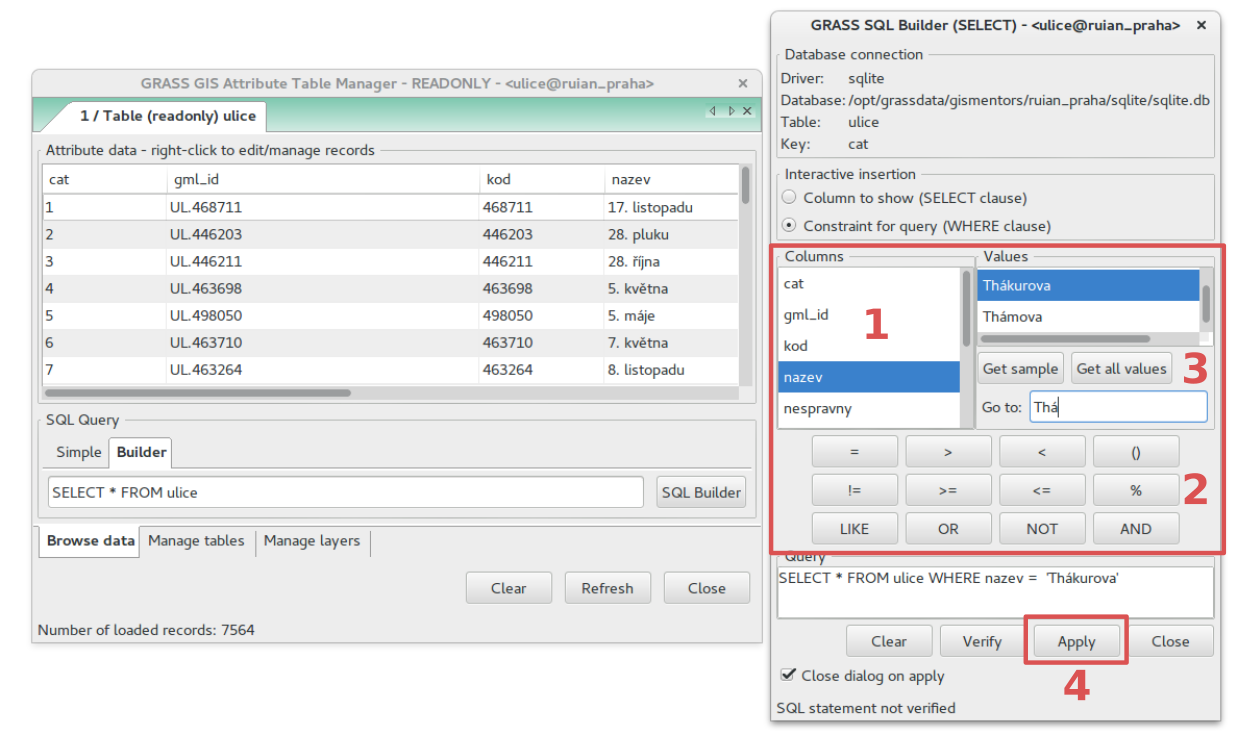Click the 'Go to' input field
1238x735 pixels.
pyautogui.click(x=1118, y=407)
